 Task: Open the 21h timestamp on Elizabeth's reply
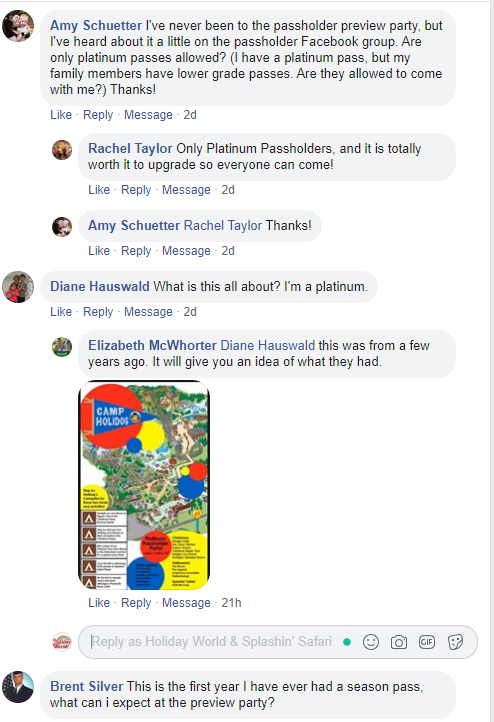[231, 603]
